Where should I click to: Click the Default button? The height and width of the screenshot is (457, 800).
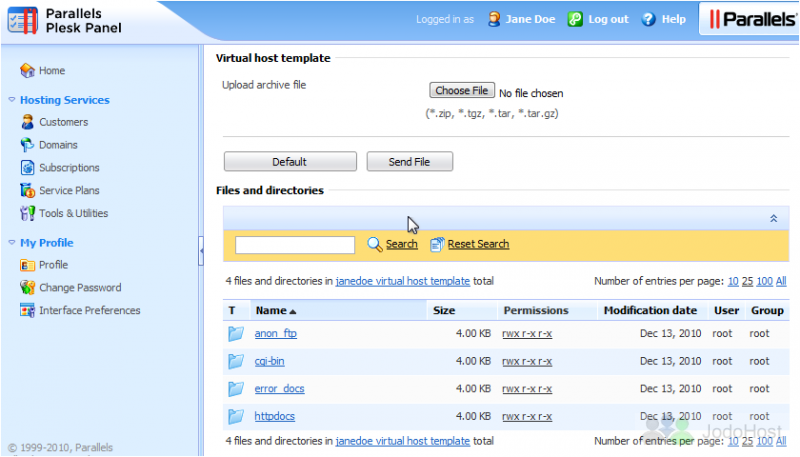point(290,162)
